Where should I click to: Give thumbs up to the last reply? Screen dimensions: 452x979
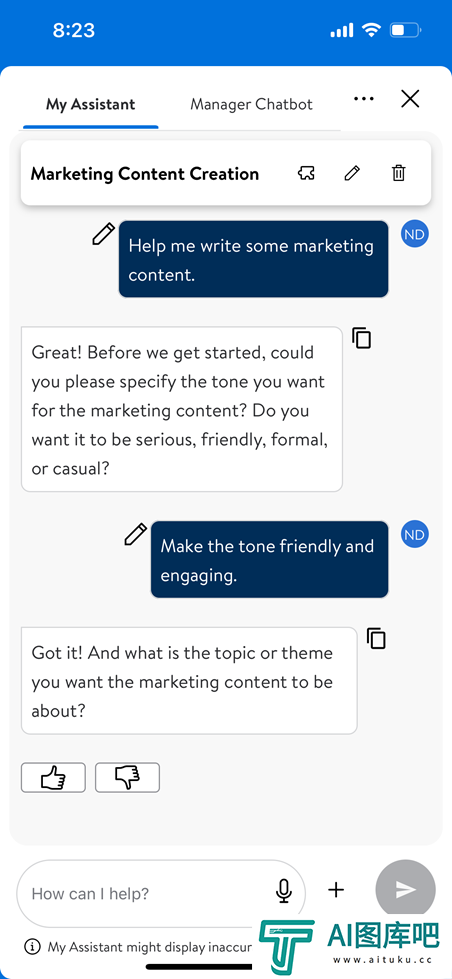(x=53, y=778)
